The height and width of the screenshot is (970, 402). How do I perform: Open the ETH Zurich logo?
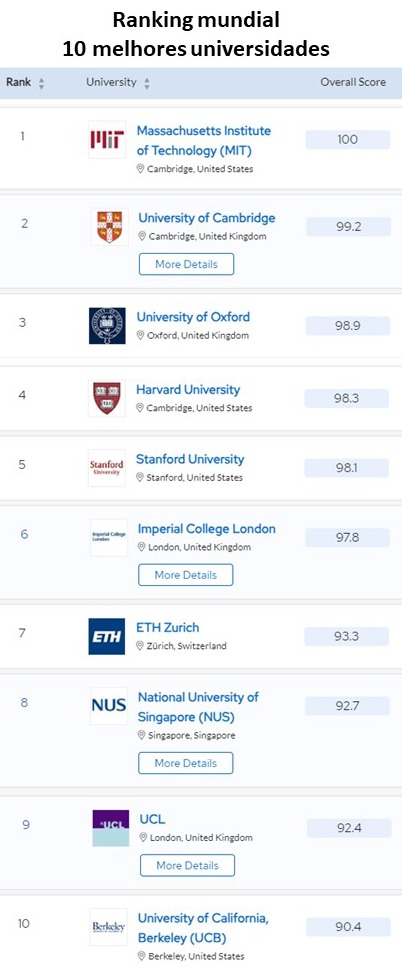pyautogui.click(x=106, y=636)
